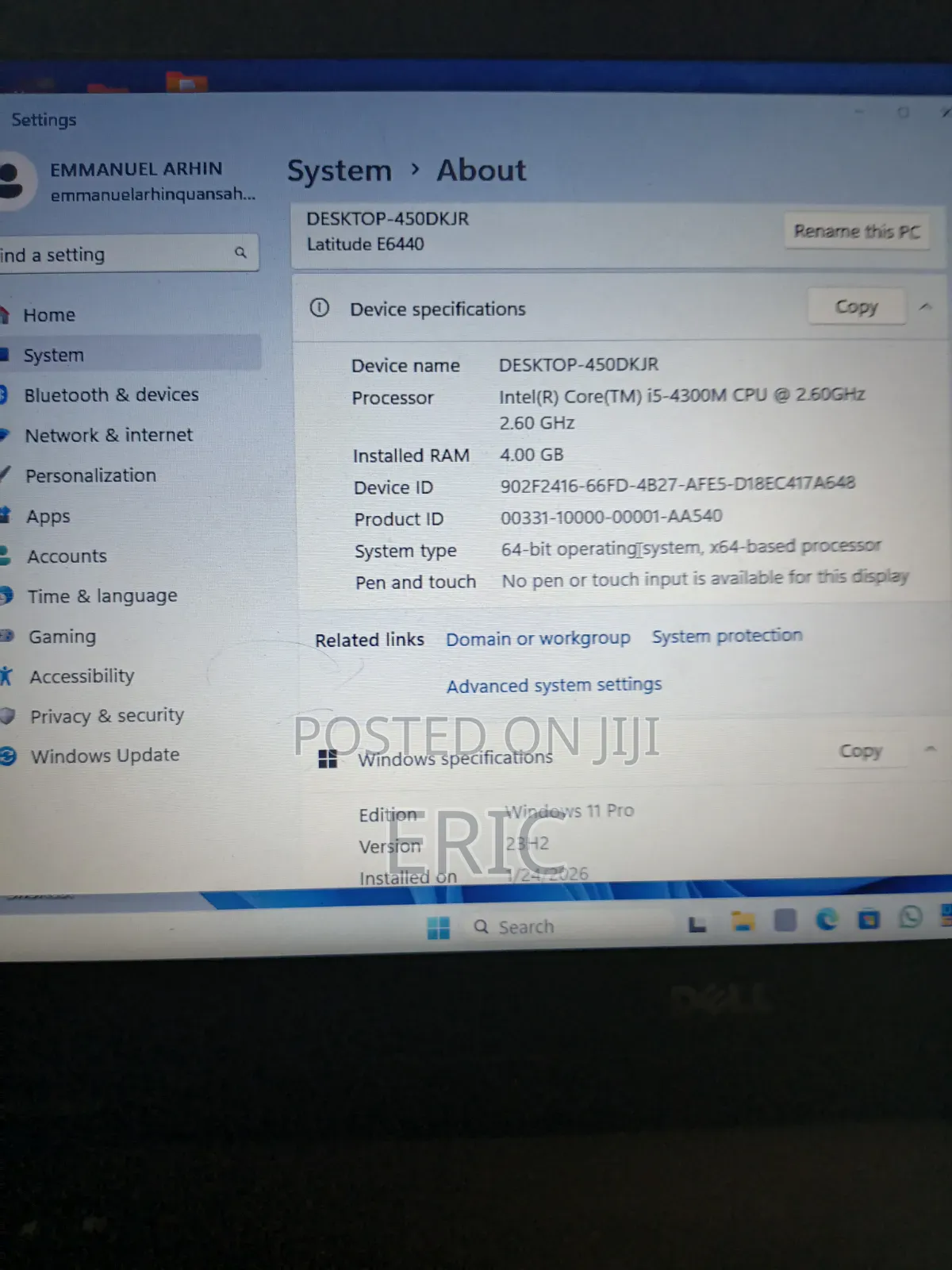Go to Privacy & security
Image resolution: width=952 pixels, height=1270 pixels.
(106, 716)
